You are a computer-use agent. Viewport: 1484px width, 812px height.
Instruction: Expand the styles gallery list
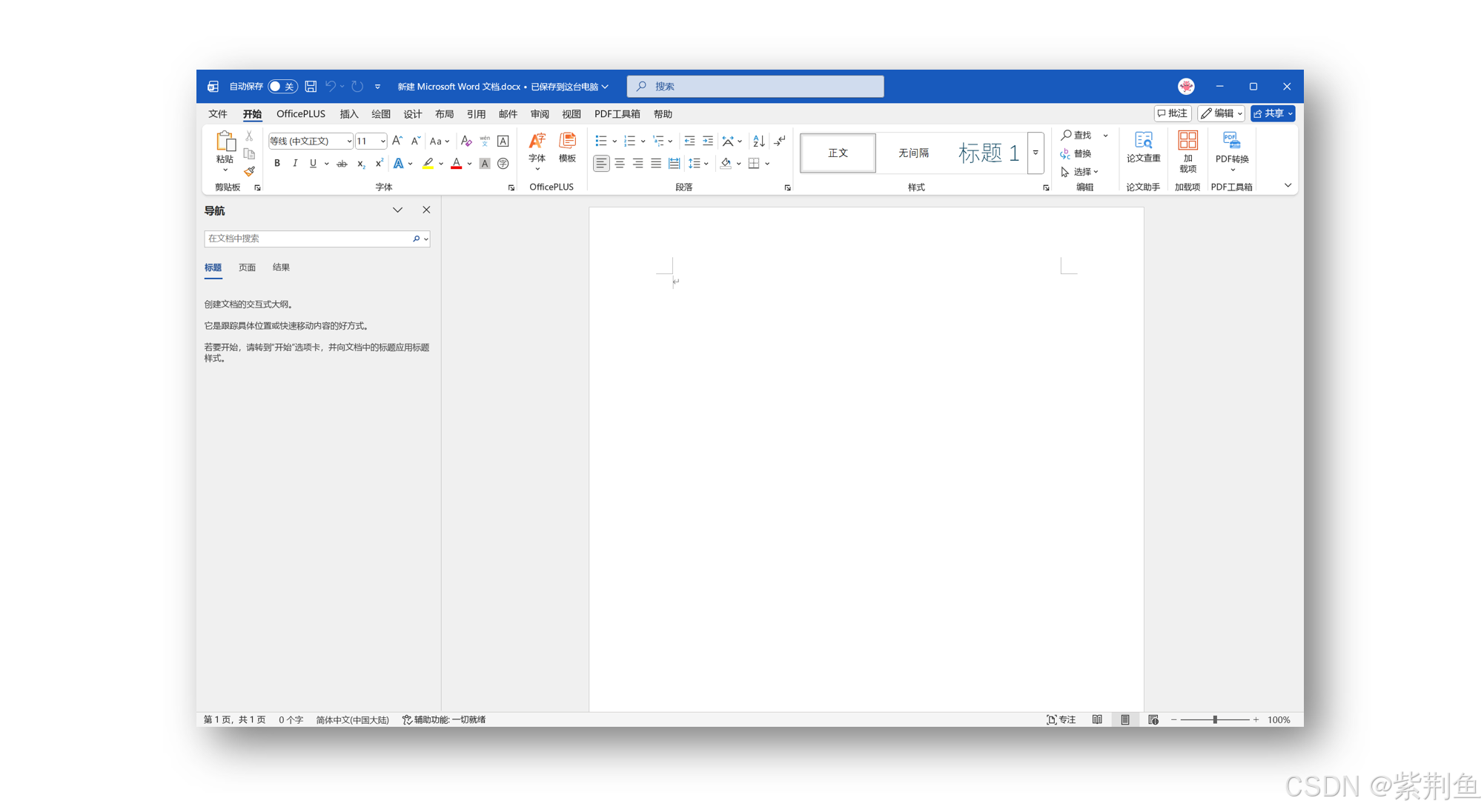tap(1036, 153)
